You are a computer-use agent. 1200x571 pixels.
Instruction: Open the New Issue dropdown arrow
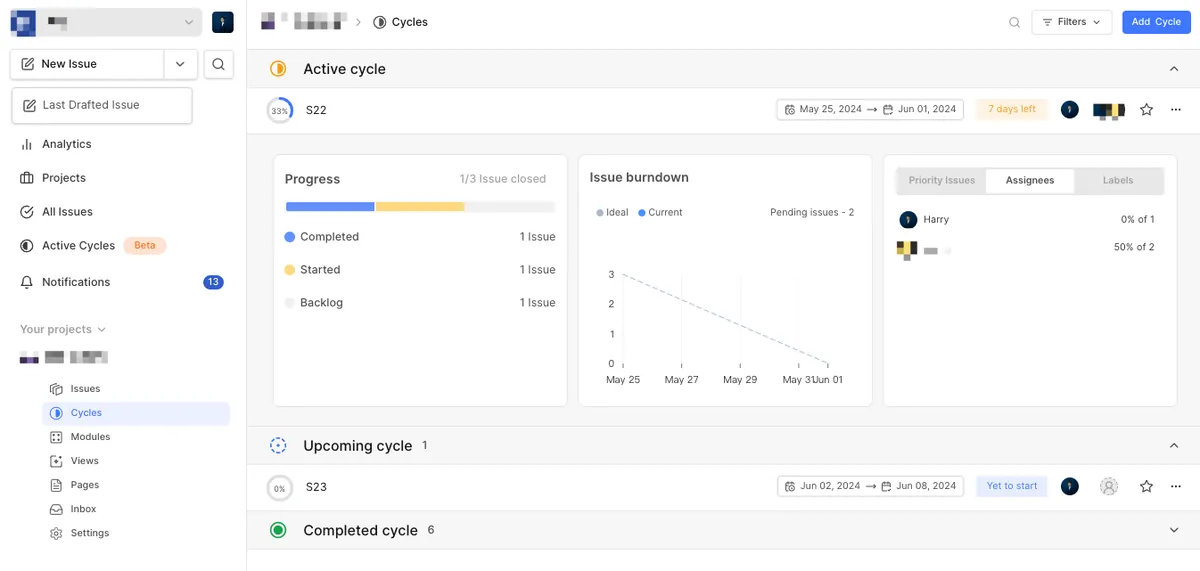point(180,64)
